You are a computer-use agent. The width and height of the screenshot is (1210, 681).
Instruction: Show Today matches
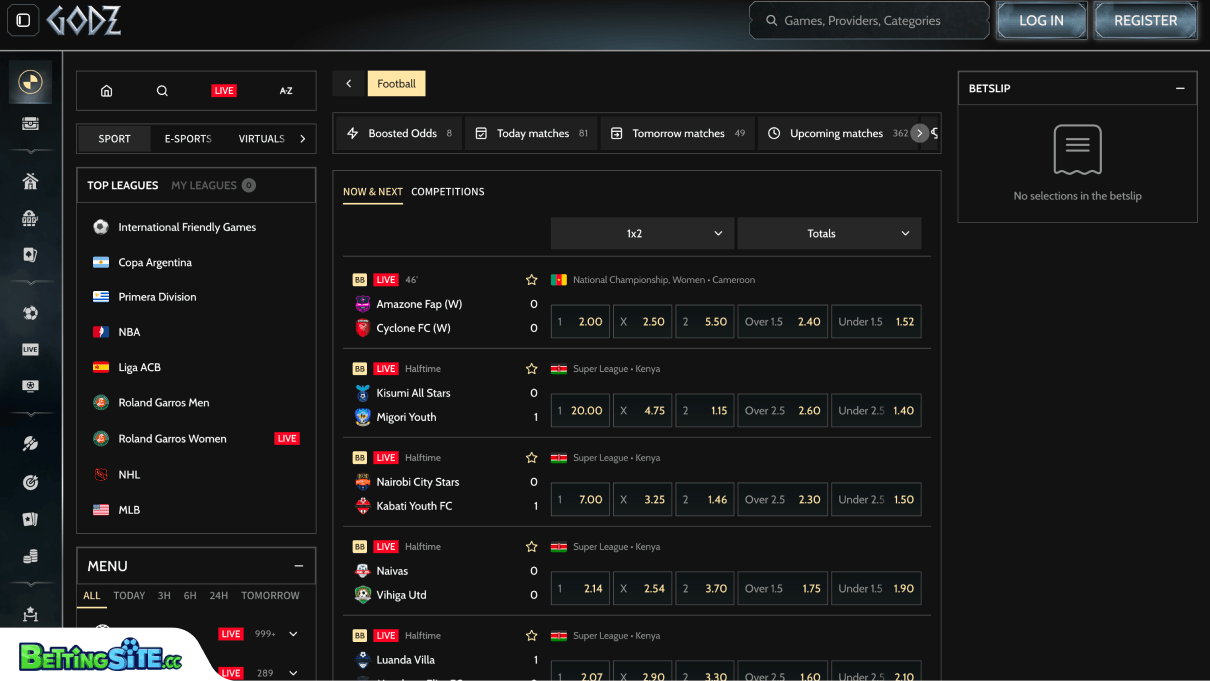point(531,133)
